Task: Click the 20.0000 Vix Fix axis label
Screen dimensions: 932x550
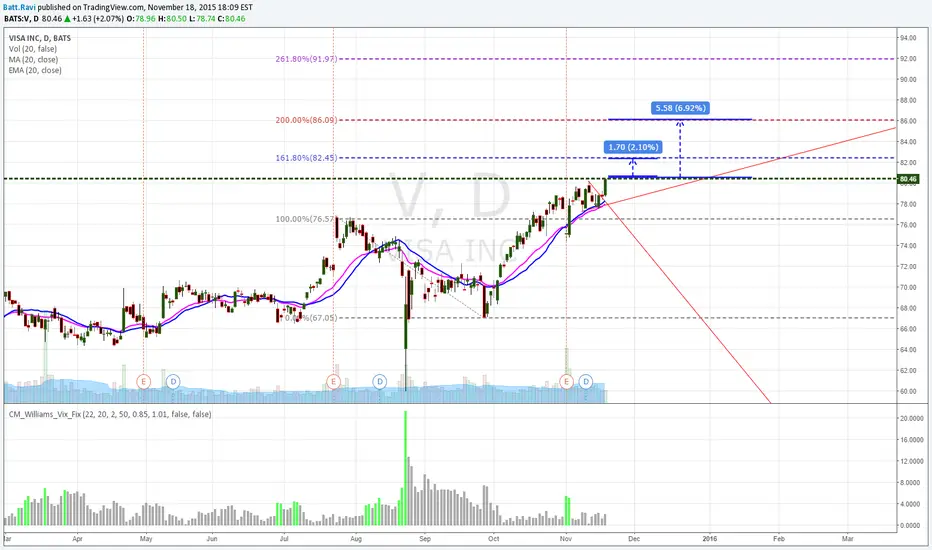Action: tap(911, 419)
